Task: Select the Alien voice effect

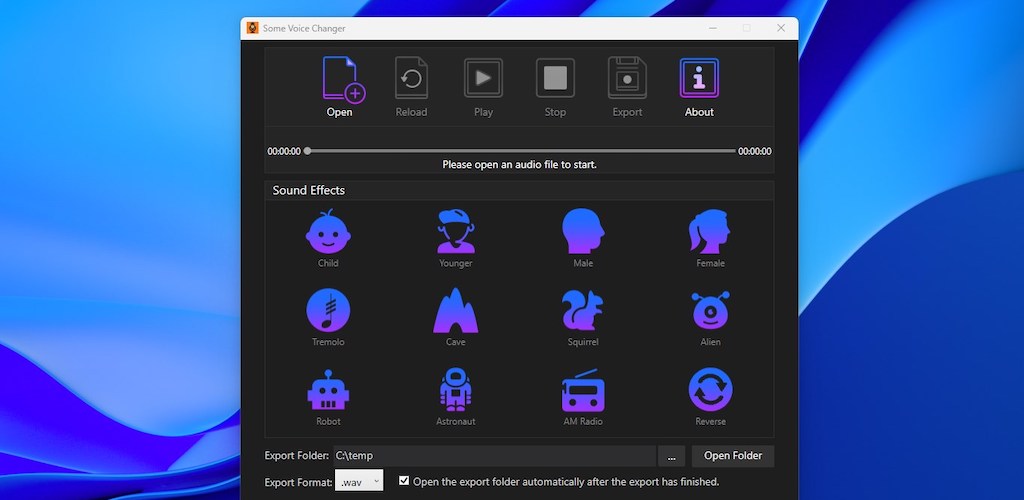Action: (710, 311)
